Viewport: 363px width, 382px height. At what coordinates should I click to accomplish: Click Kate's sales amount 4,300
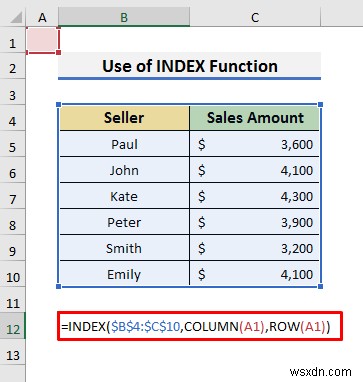pos(255,196)
